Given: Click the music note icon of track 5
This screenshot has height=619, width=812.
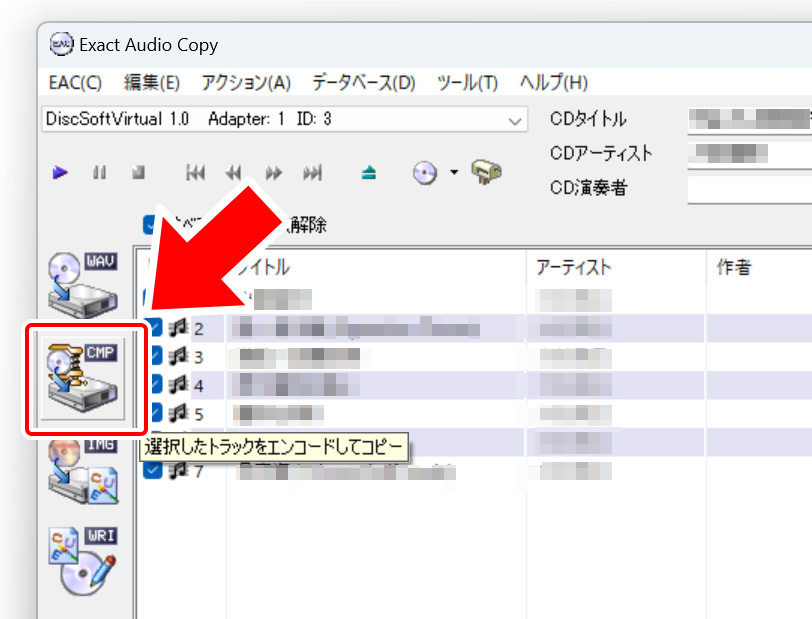Looking at the screenshot, I should point(178,413).
